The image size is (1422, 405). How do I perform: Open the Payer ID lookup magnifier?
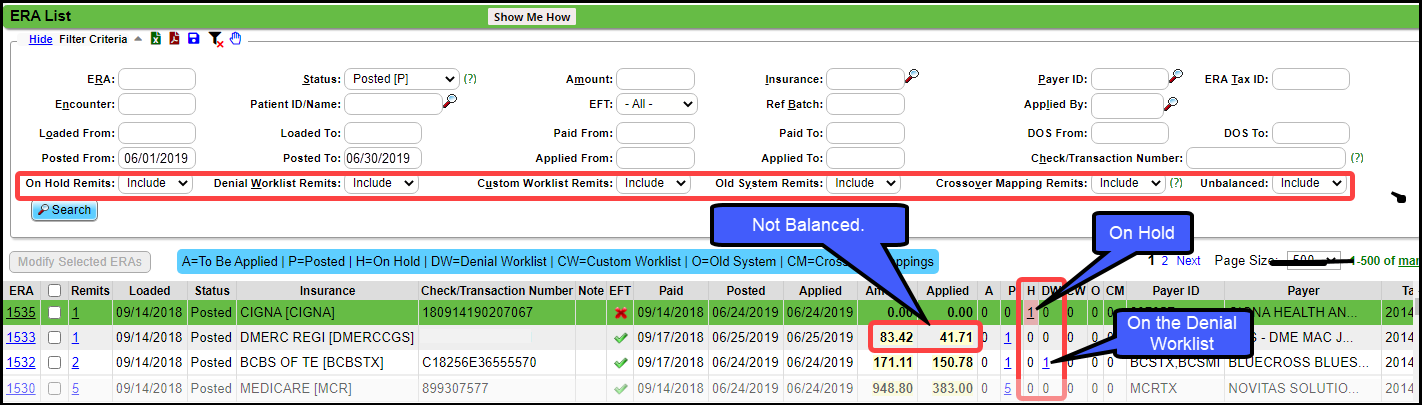click(x=1176, y=76)
